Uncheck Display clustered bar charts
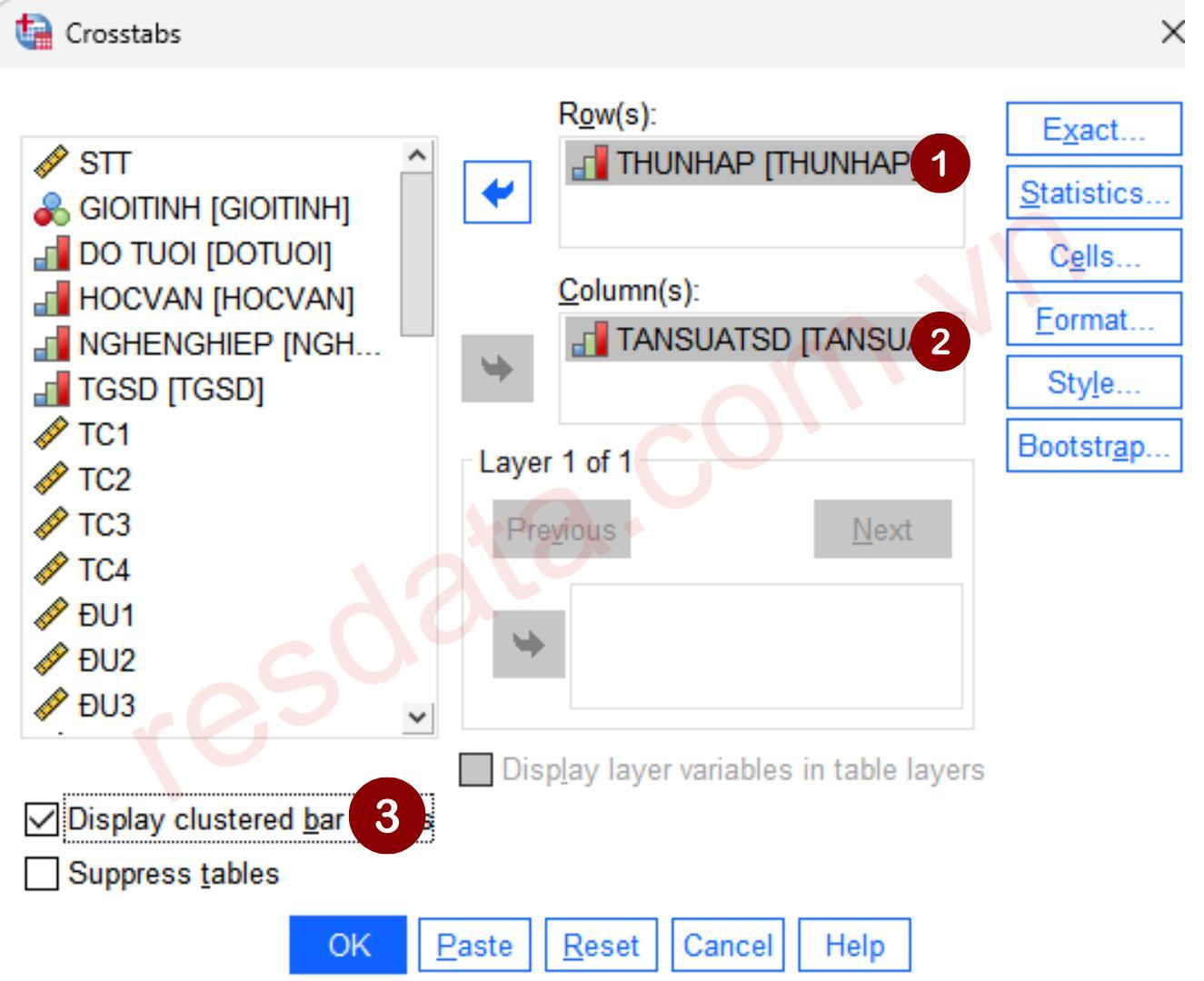The image size is (1204, 981). pyautogui.click(x=41, y=819)
